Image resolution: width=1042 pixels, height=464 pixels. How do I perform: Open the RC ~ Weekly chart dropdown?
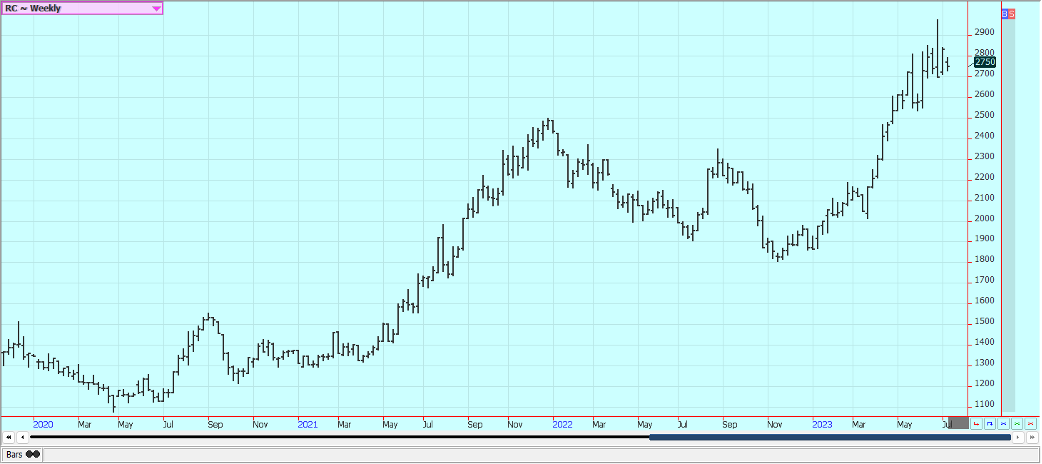click(x=82, y=8)
